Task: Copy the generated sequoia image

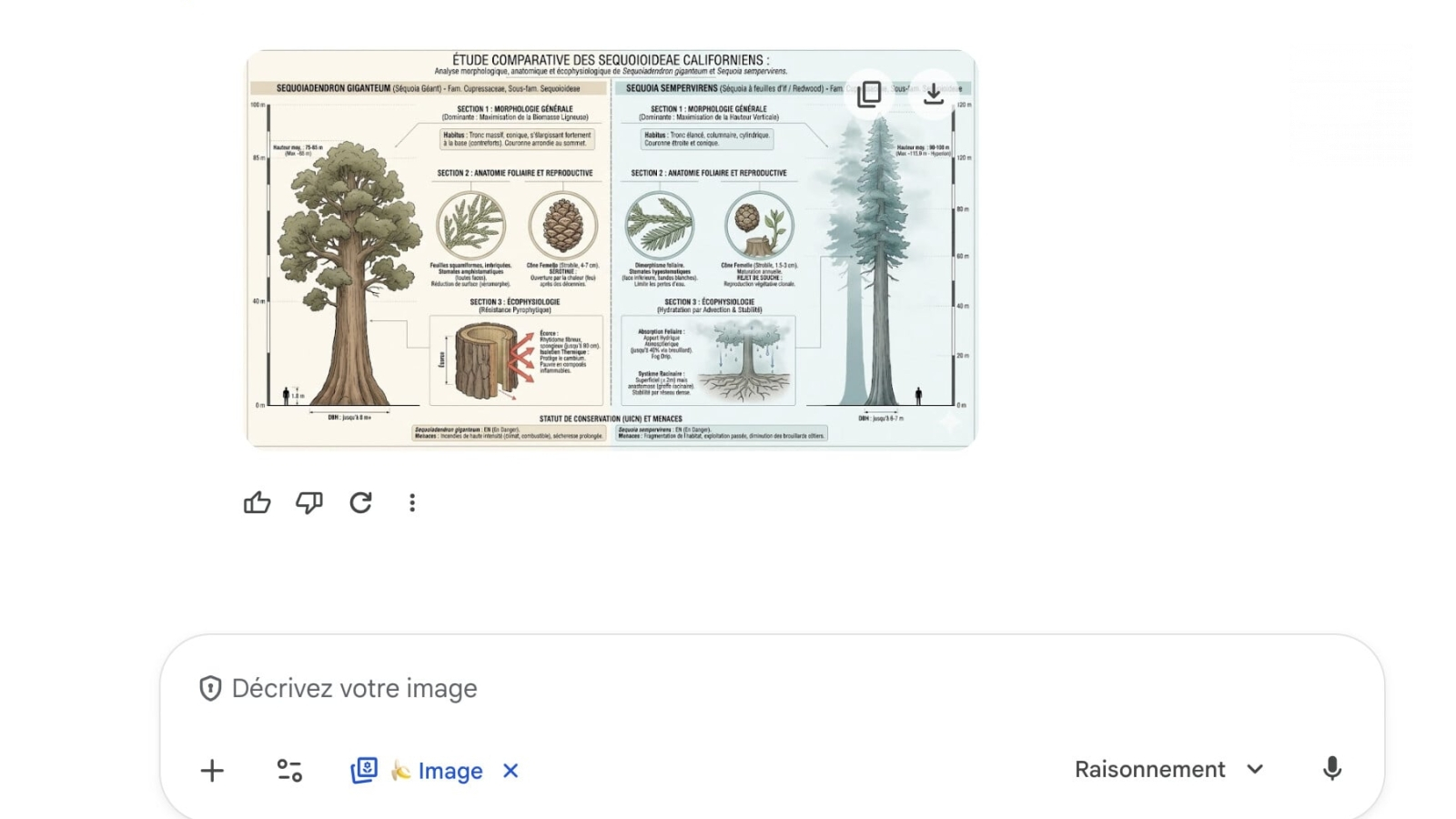Action: [869, 94]
